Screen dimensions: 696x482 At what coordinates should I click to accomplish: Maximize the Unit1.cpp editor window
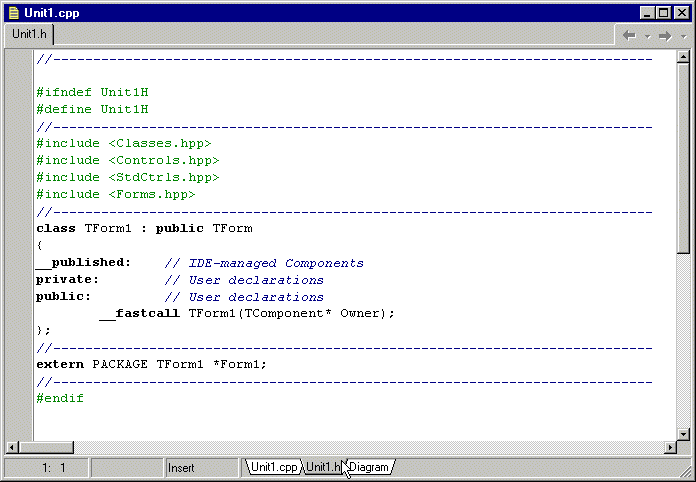tap(664, 13)
